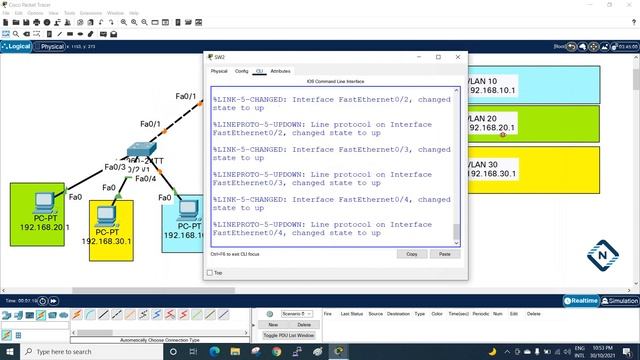Open the Config tab in SW2 window
This screenshot has width=640, height=360.
point(242,71)
